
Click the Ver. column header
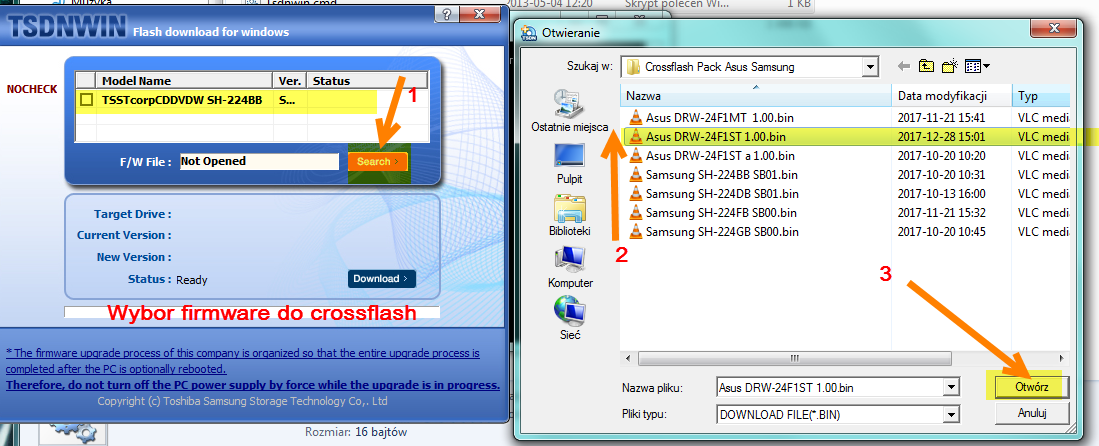tap(289, 81)
